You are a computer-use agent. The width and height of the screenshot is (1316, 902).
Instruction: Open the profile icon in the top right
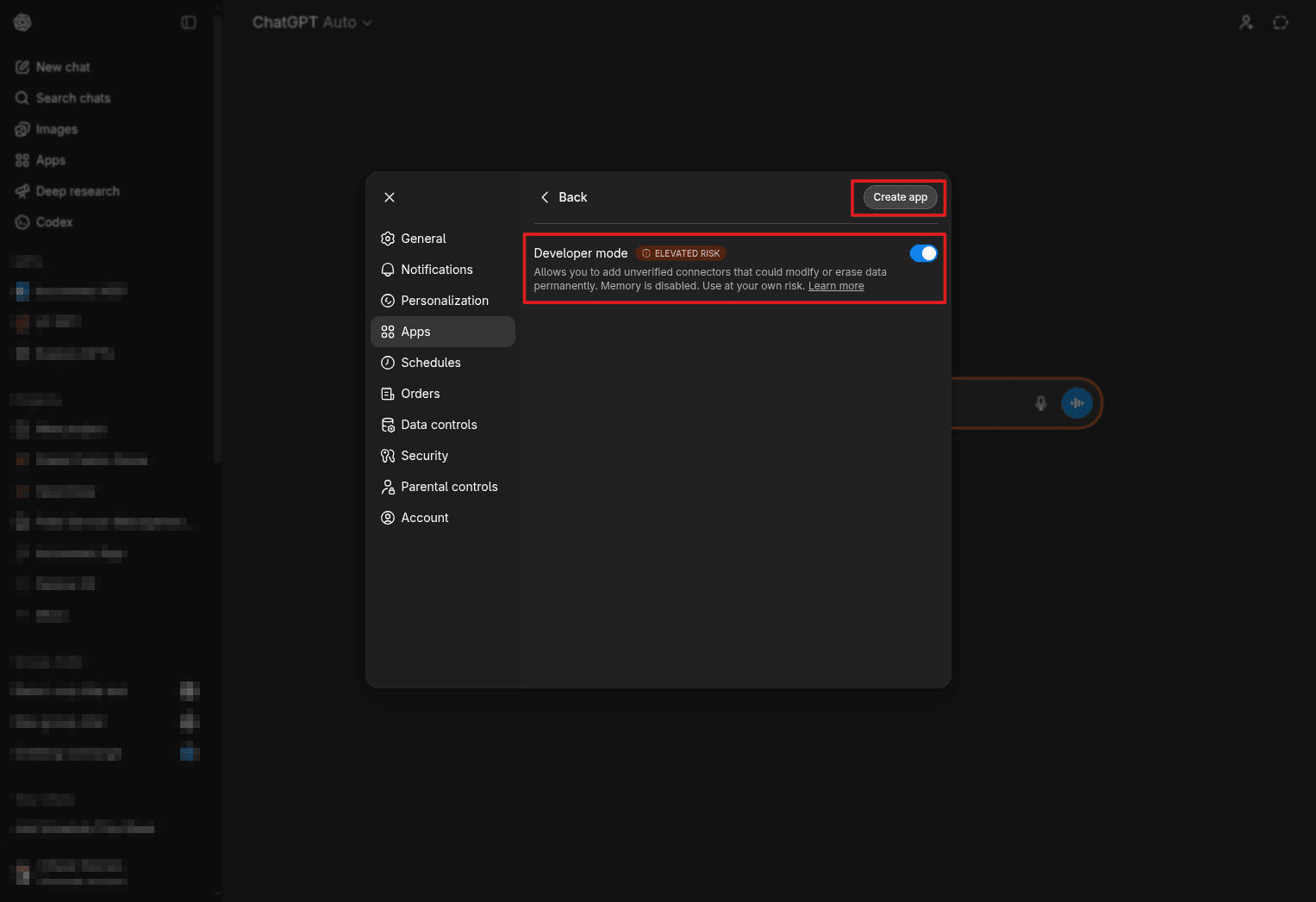click(1246, 22)
